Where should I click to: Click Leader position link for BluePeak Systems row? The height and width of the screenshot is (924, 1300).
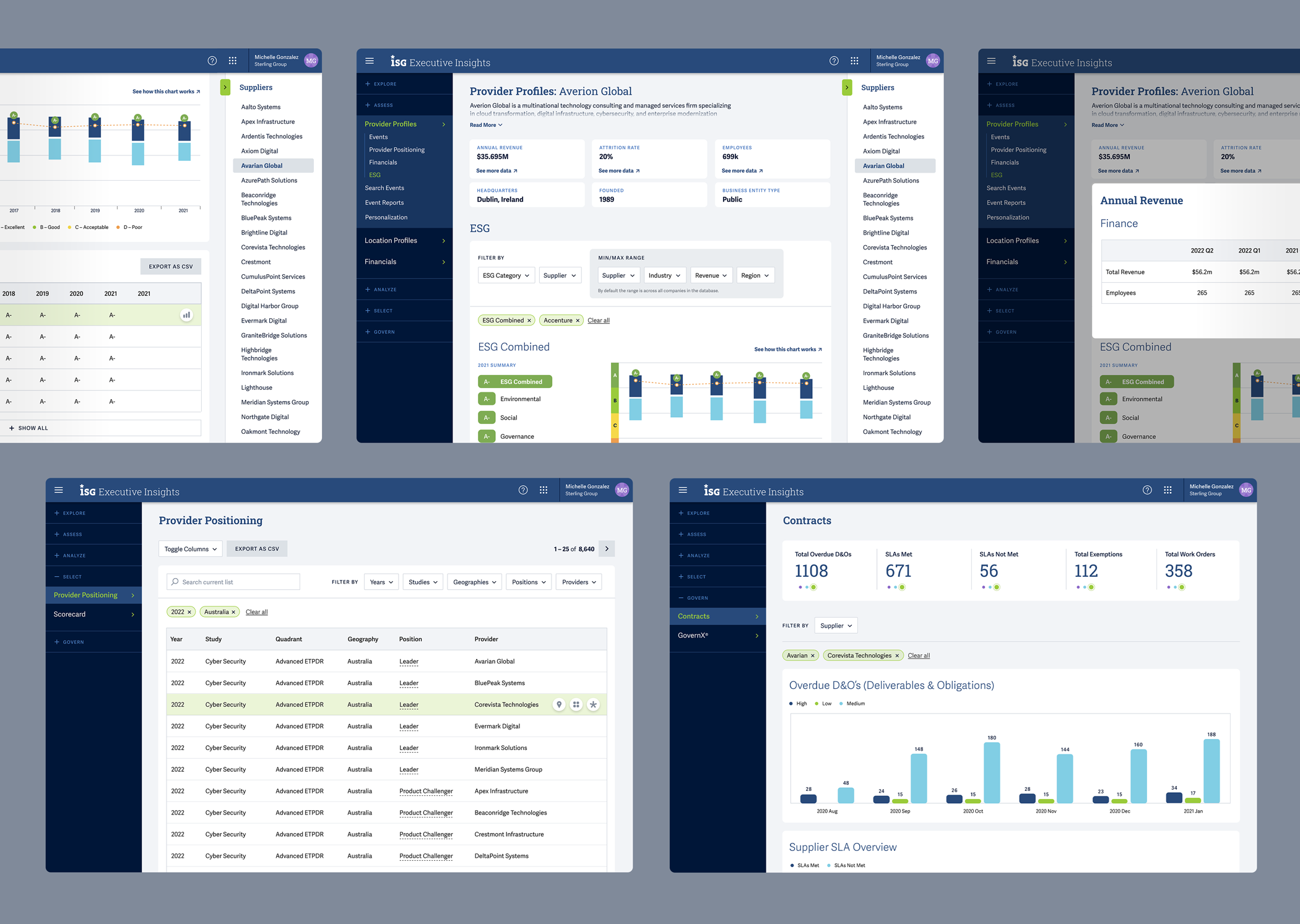409,683
